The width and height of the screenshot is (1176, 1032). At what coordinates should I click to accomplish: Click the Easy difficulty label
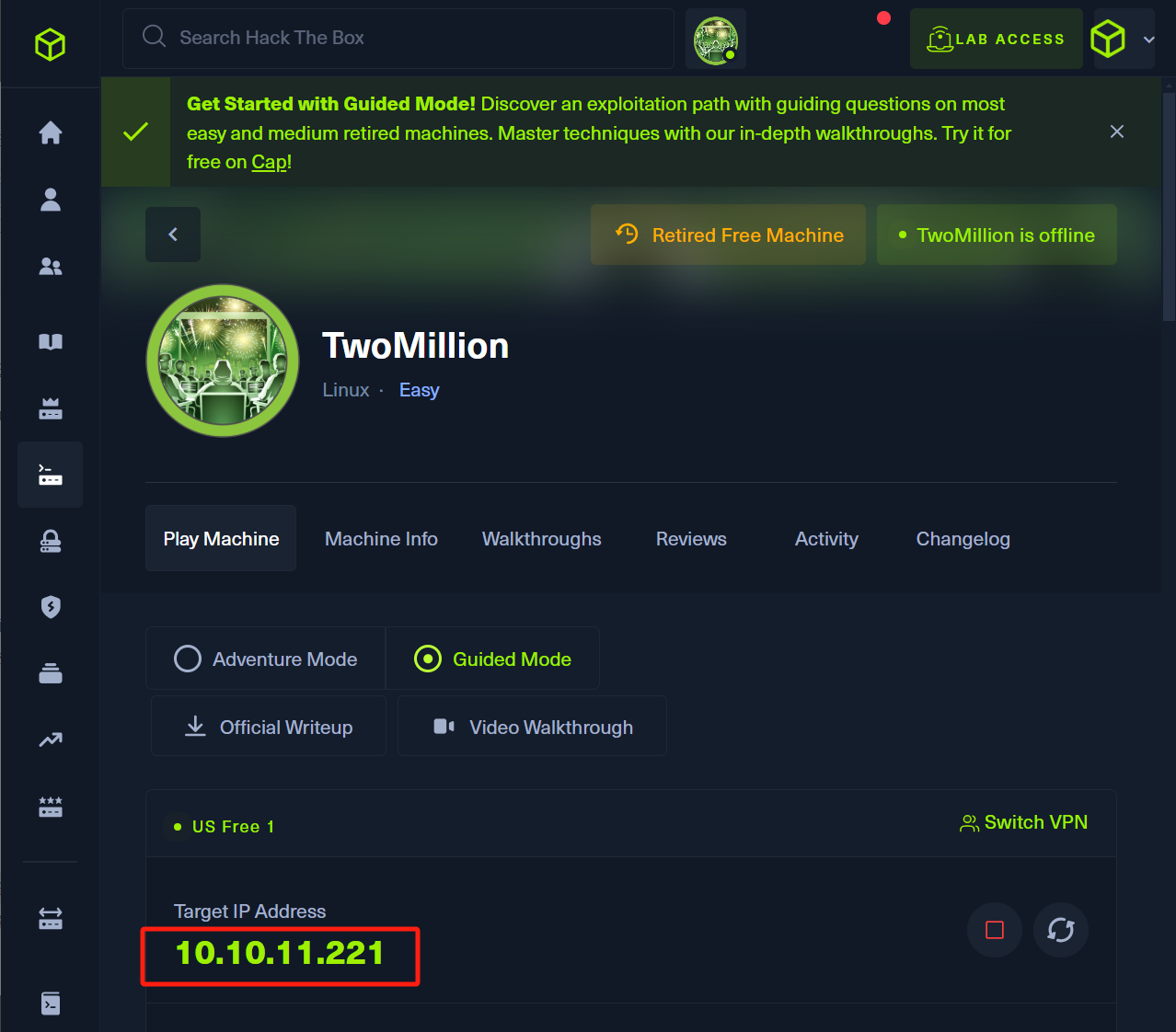(419, 390)
